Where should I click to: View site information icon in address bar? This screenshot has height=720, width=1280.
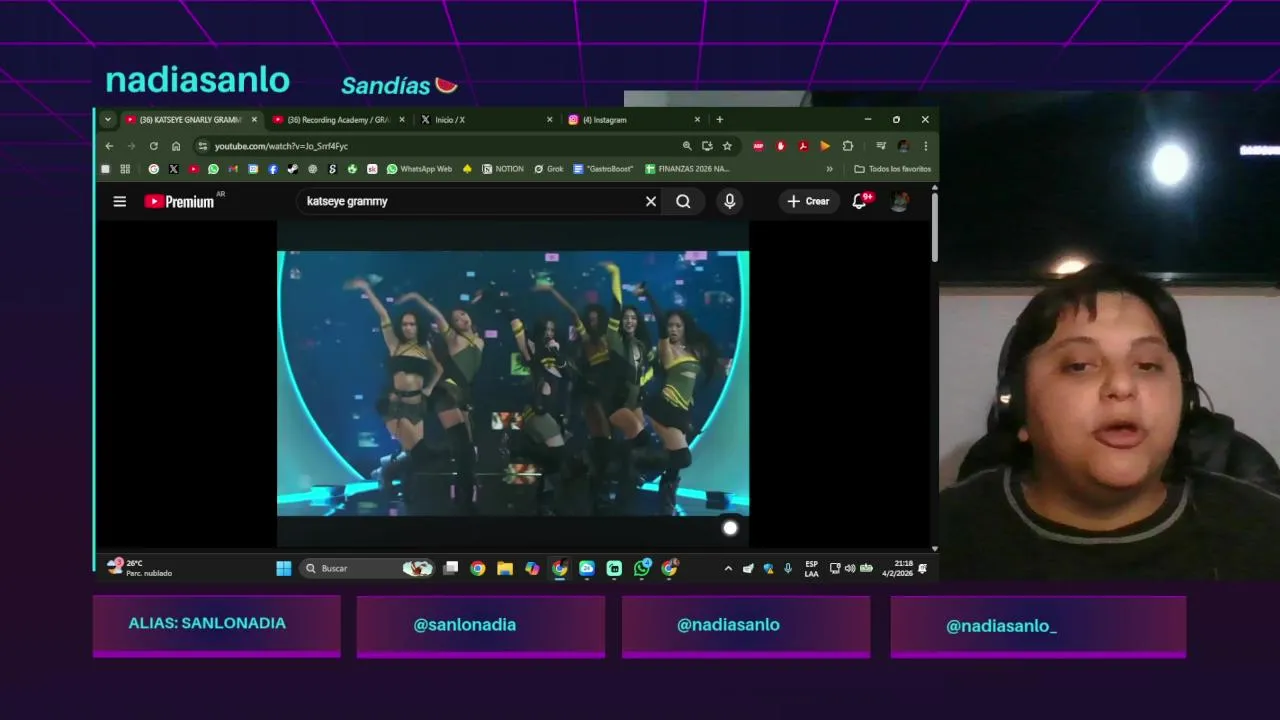click(x=203, y=146)
